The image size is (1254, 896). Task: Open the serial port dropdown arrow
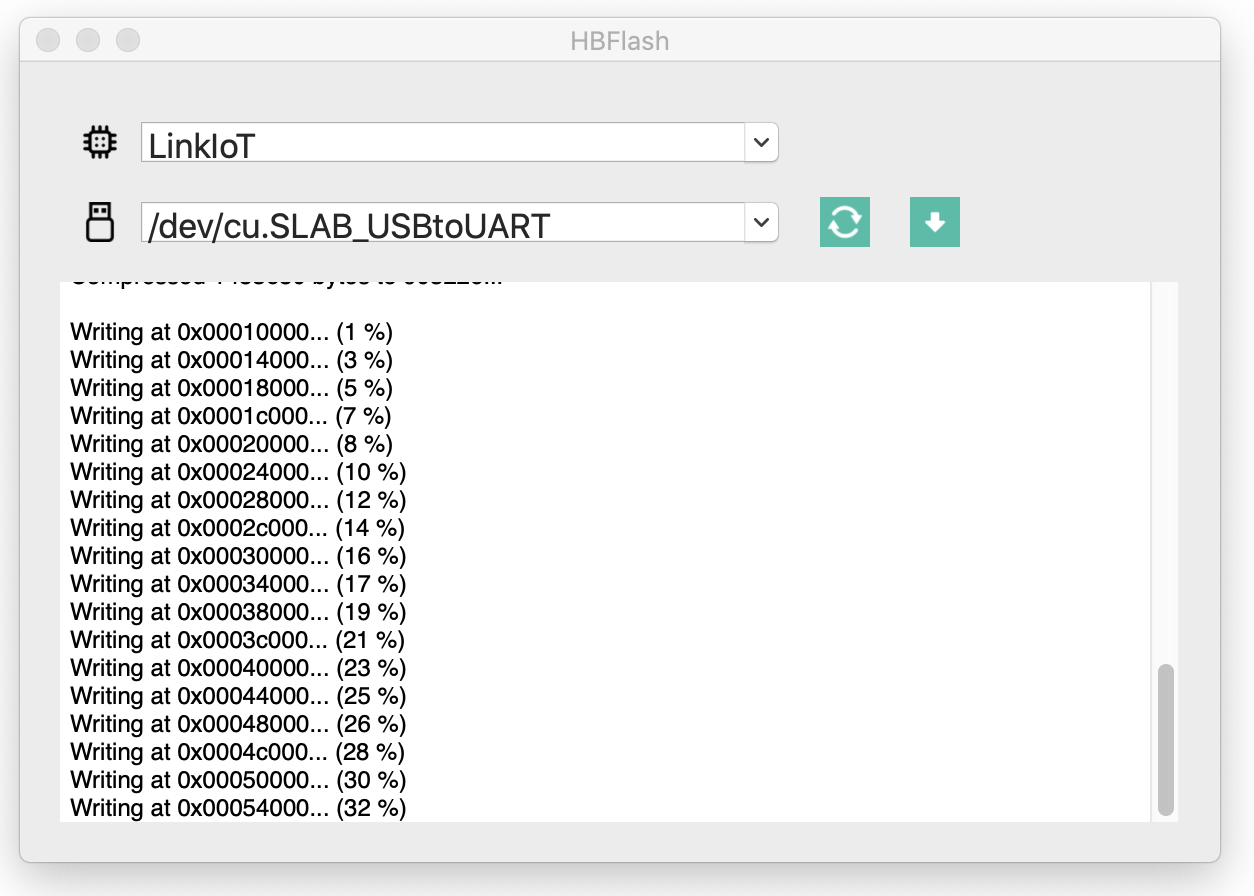click(x=761, y=222)
